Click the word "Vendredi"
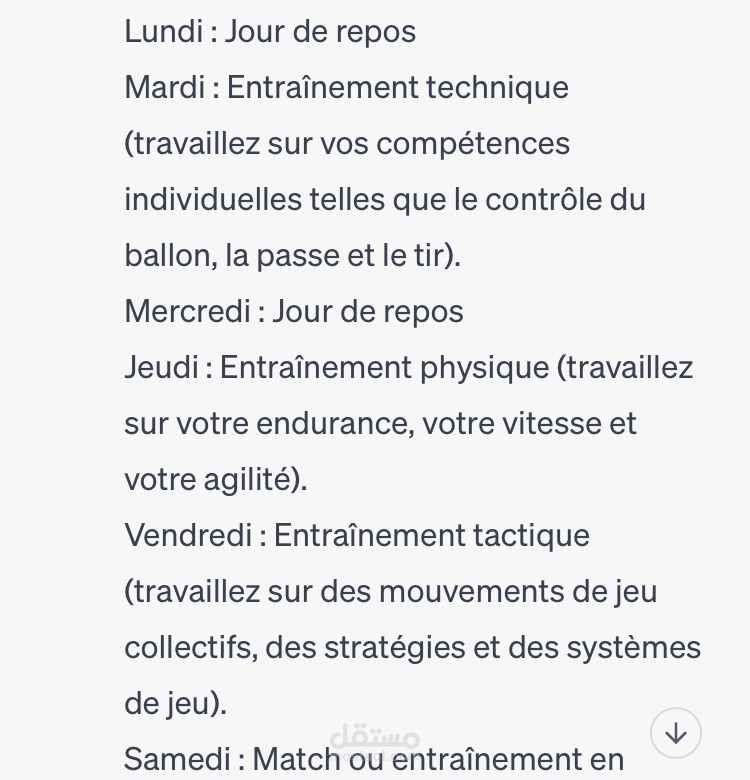The width and height of the screenshot is (750, 780). [x=188, y=535]
